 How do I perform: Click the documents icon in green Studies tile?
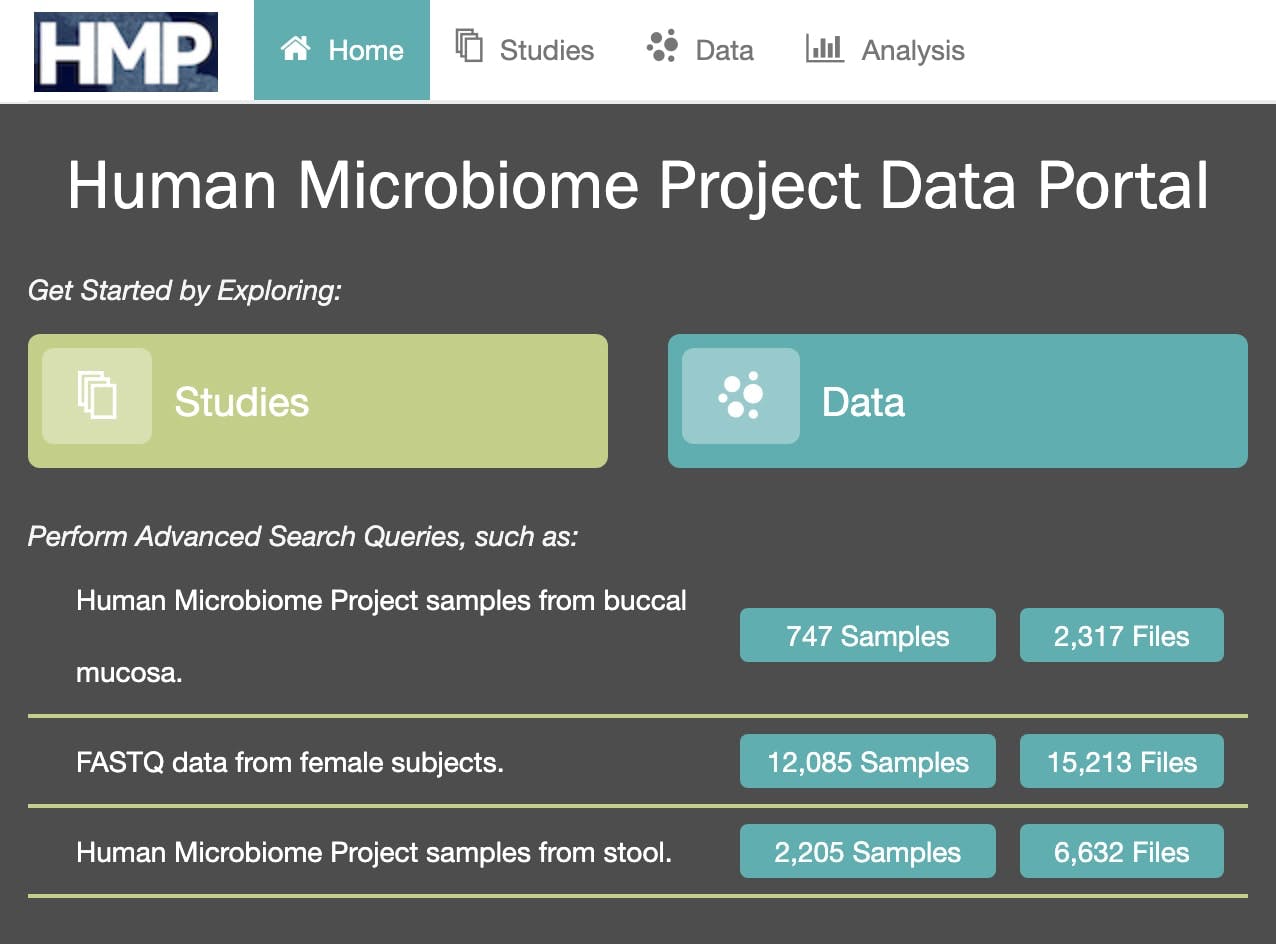[x=97, y=395]
